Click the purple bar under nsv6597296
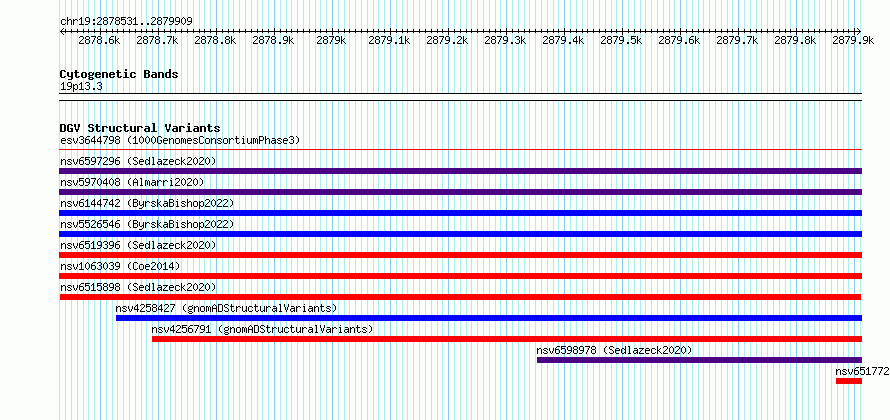890x420 pixels. pyautogui.click(x=461, y=171)
